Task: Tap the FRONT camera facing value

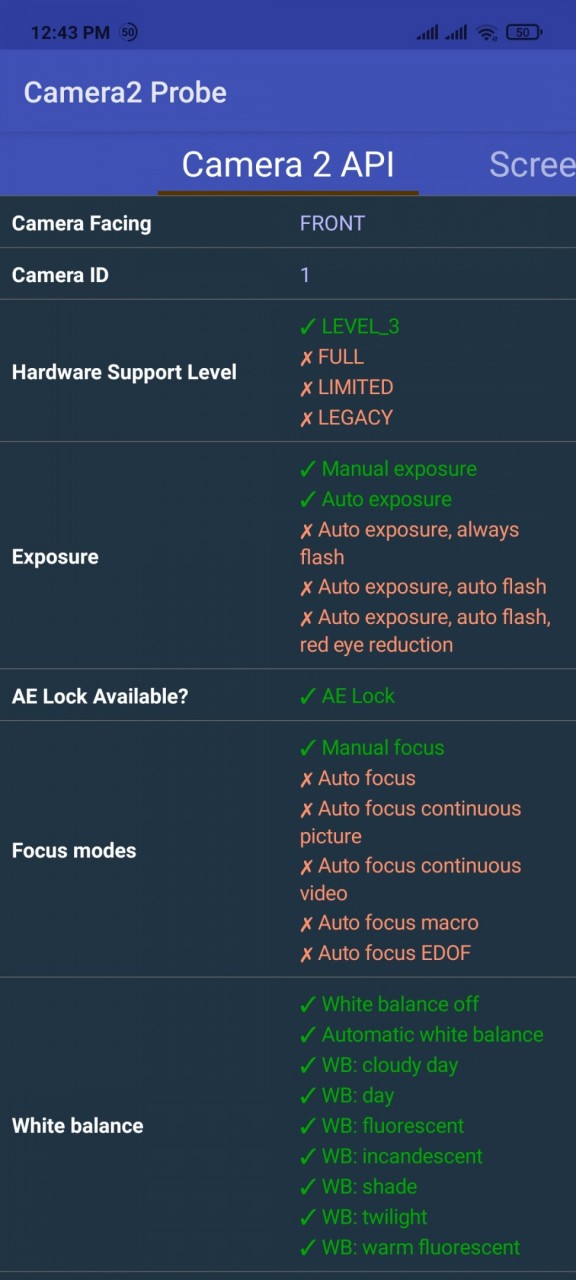Action: 332,223
